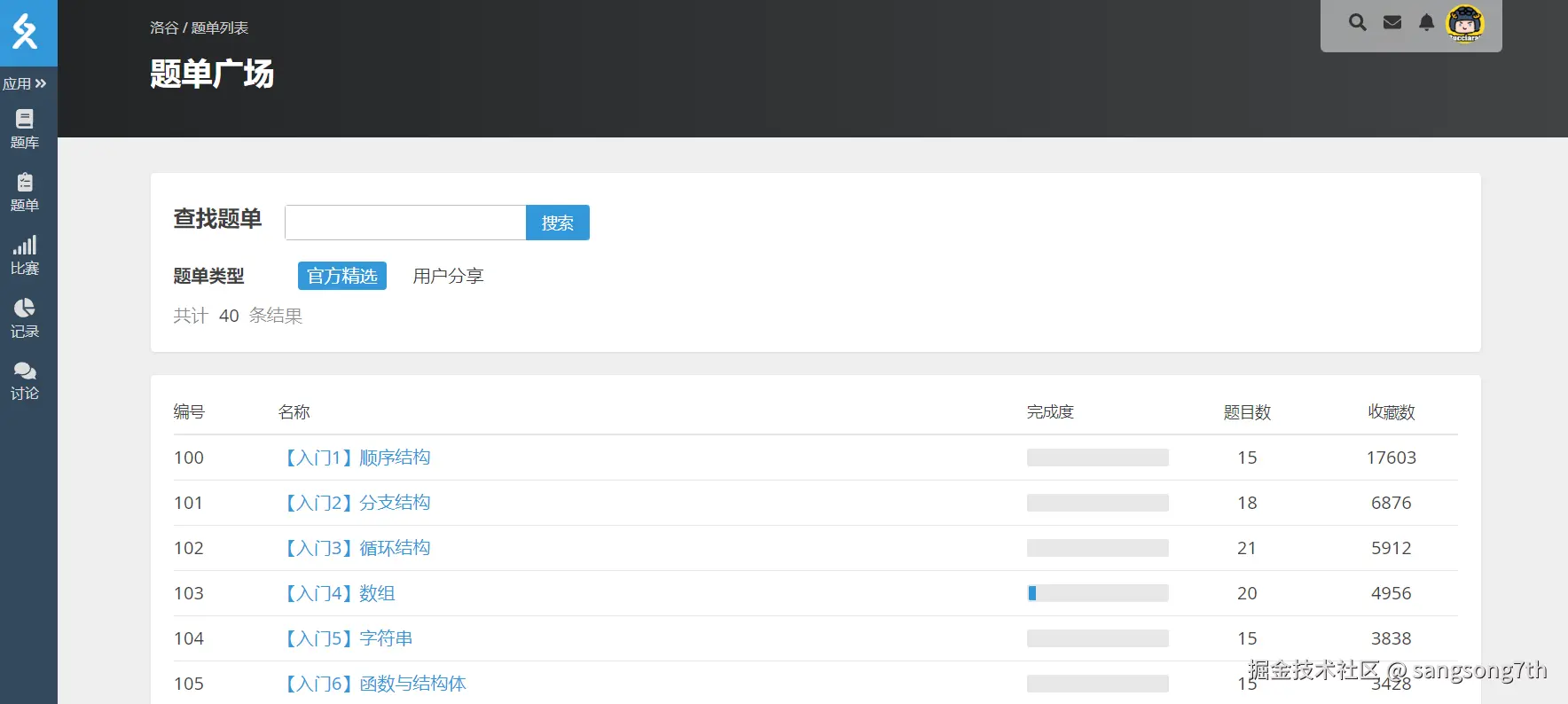Click the 共计 40 条结果 result count
Image resolution: width=1568 pixels, height=704 pixels.
[x=238, y=316]
